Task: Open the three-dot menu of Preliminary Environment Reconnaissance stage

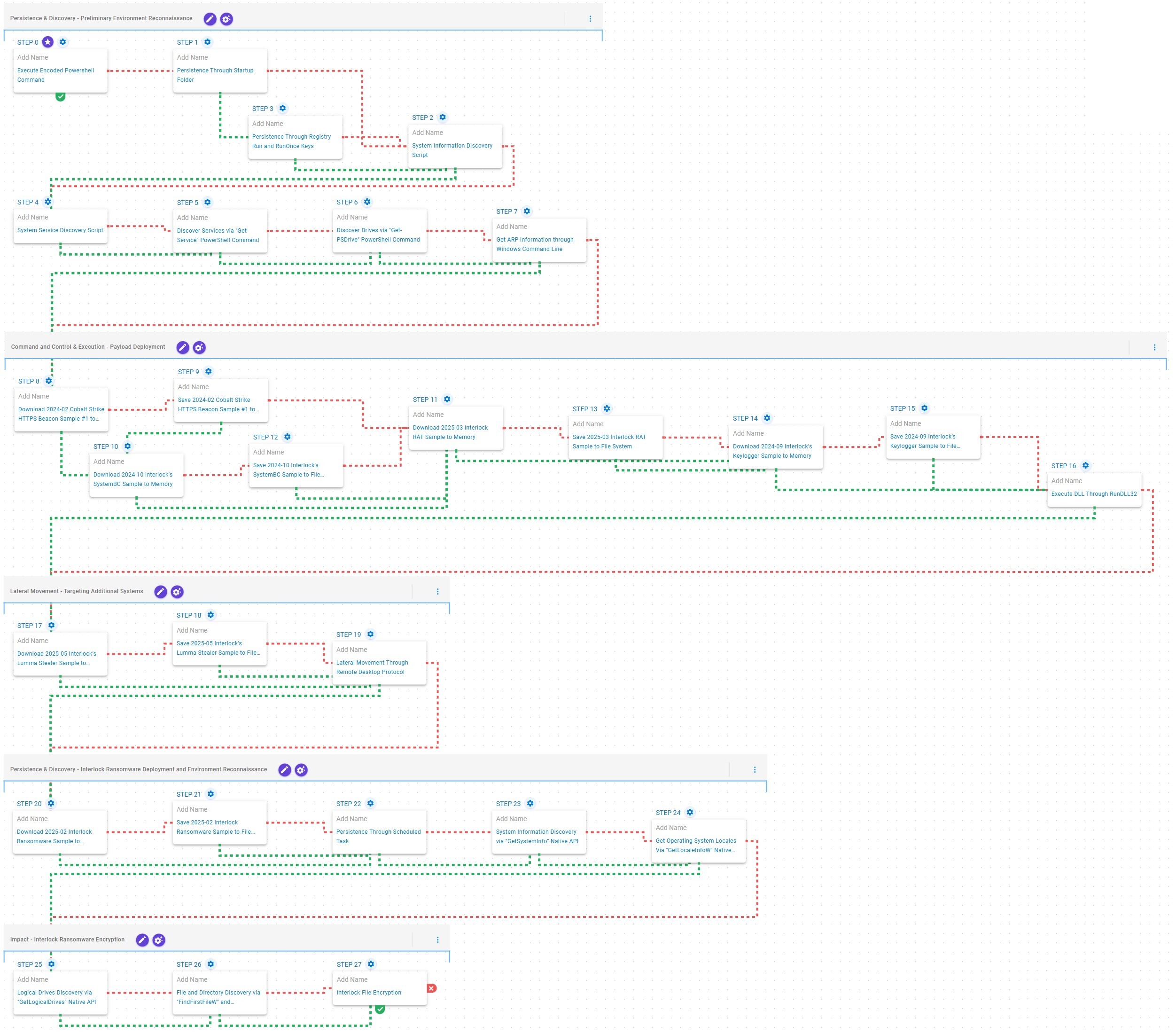Action: coord(590,19)
